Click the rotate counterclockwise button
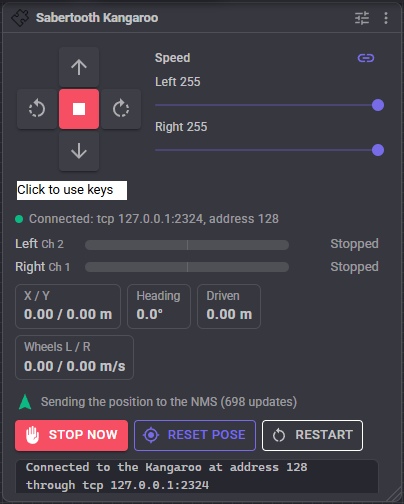 coord(37,109)
